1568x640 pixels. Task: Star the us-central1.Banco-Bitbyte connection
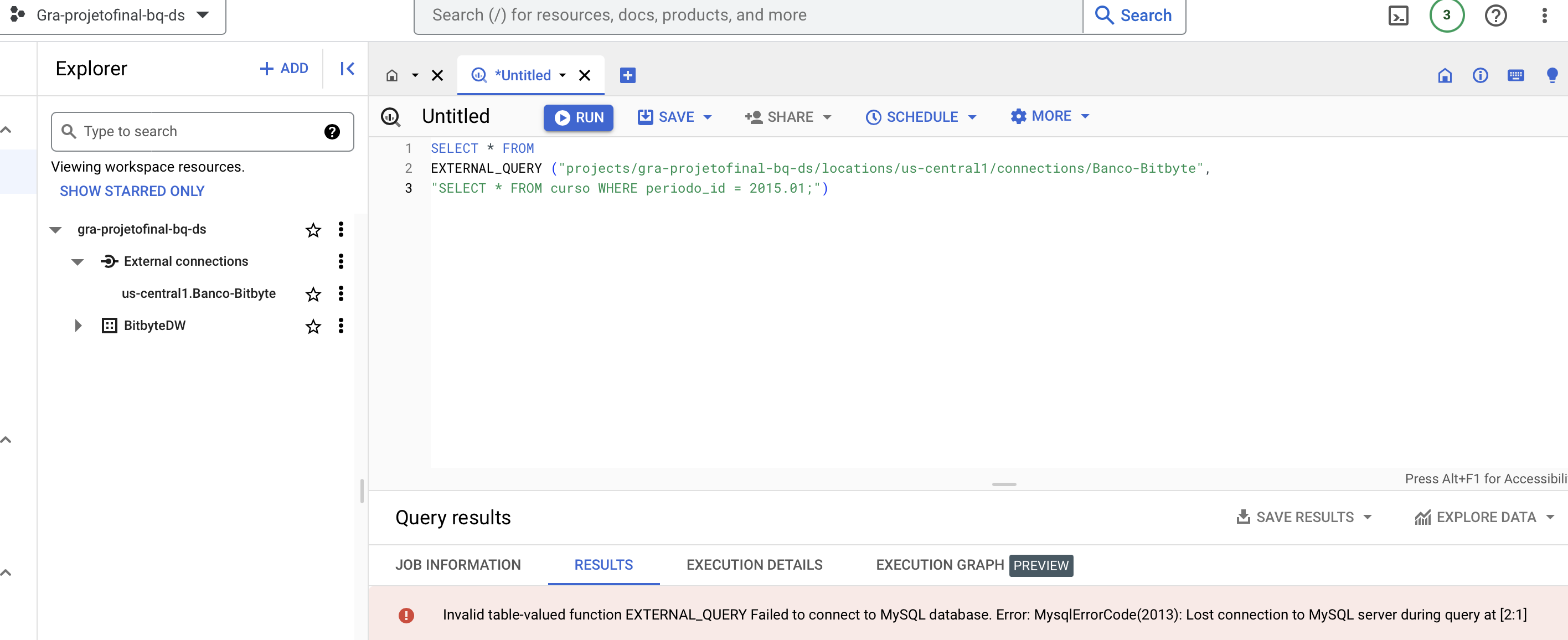coord(313,295)
